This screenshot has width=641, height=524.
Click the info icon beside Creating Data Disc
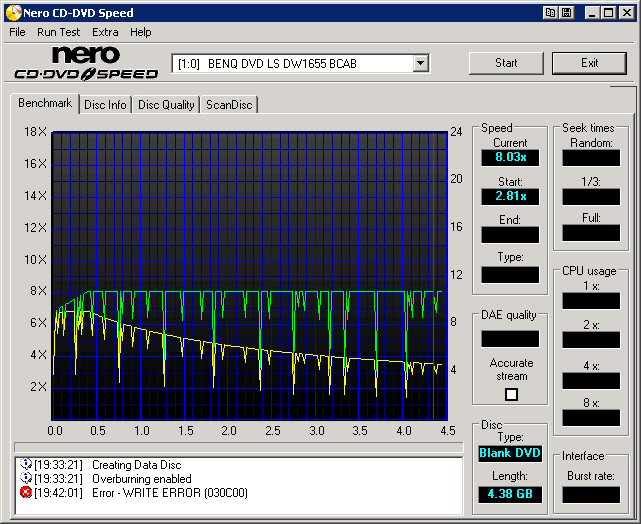tap(26, 465)
